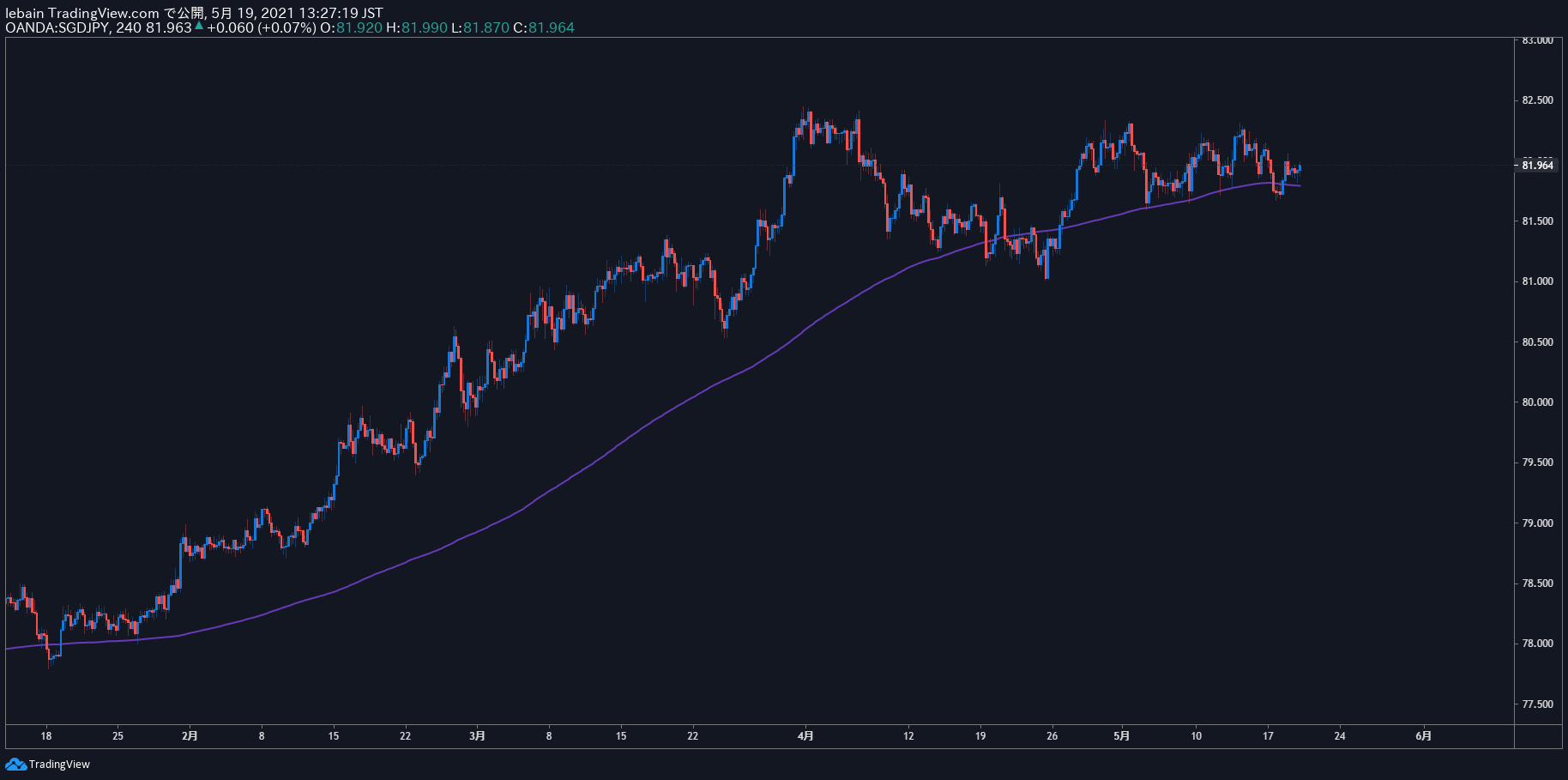Click the 18 date label on time axis
Viewport: 1568px width, 780px height.
(x=46, y=735)
